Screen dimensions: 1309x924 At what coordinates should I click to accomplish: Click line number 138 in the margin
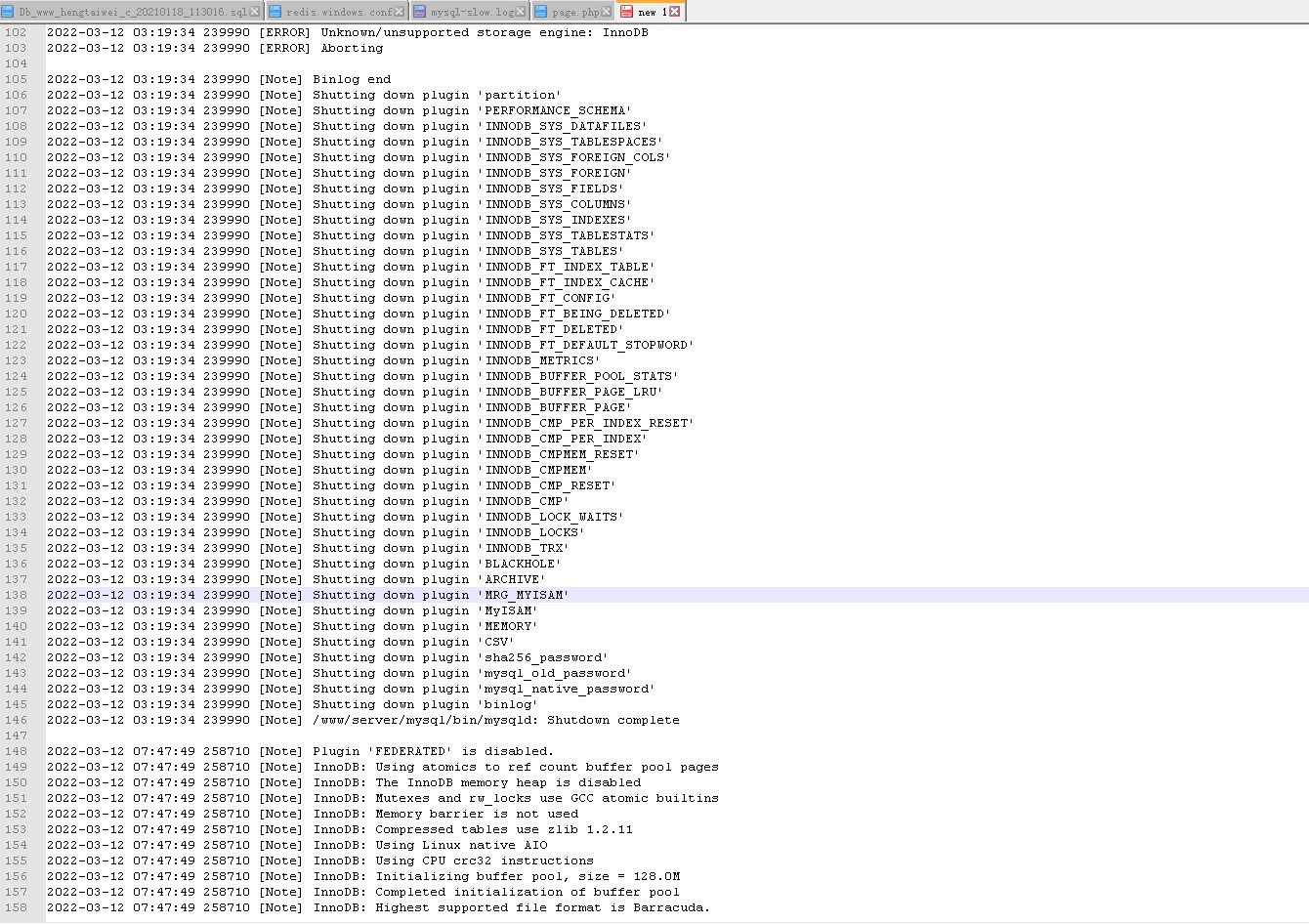click(x=16, y=595)
